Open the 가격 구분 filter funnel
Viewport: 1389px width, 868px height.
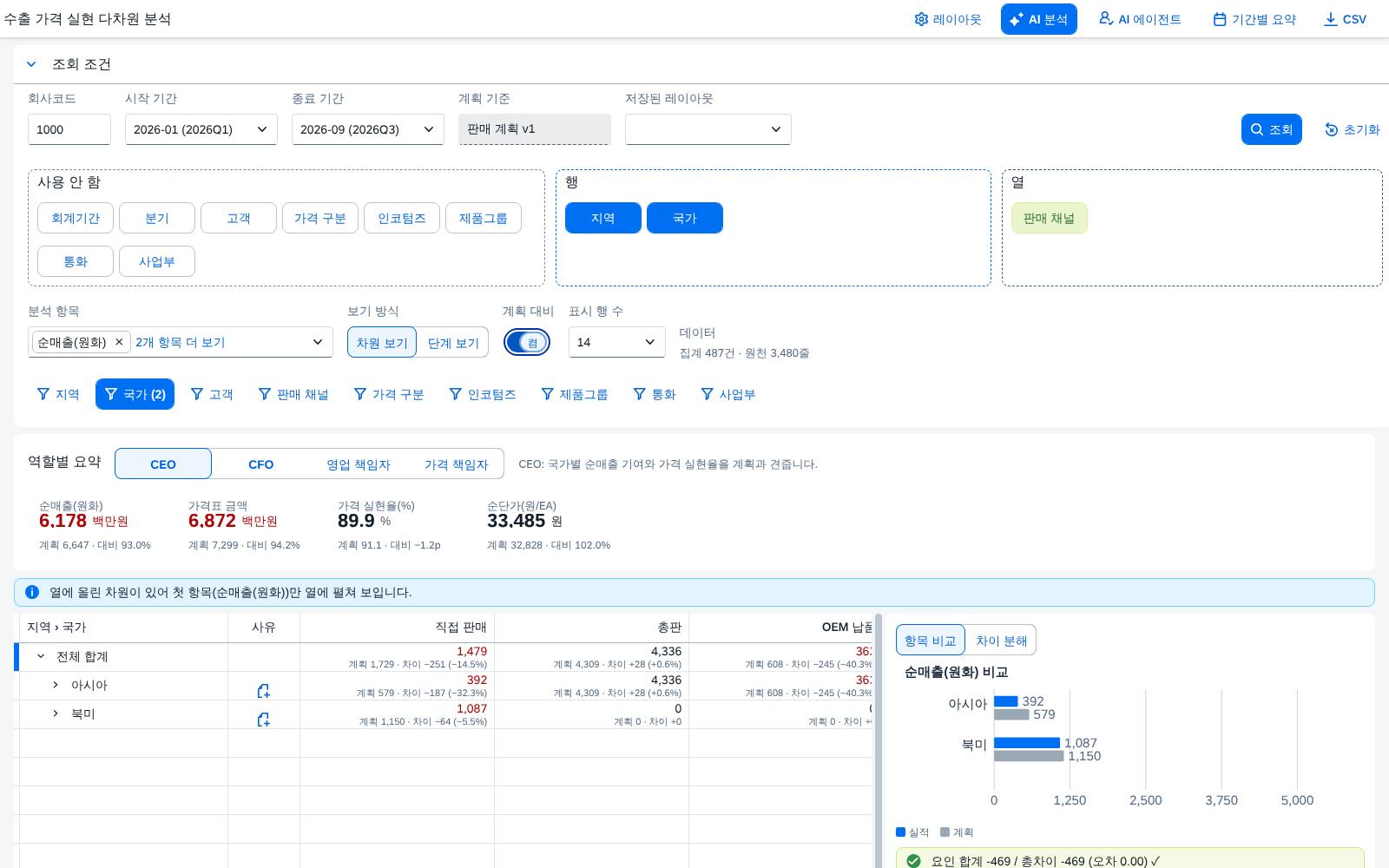(389, 394)
